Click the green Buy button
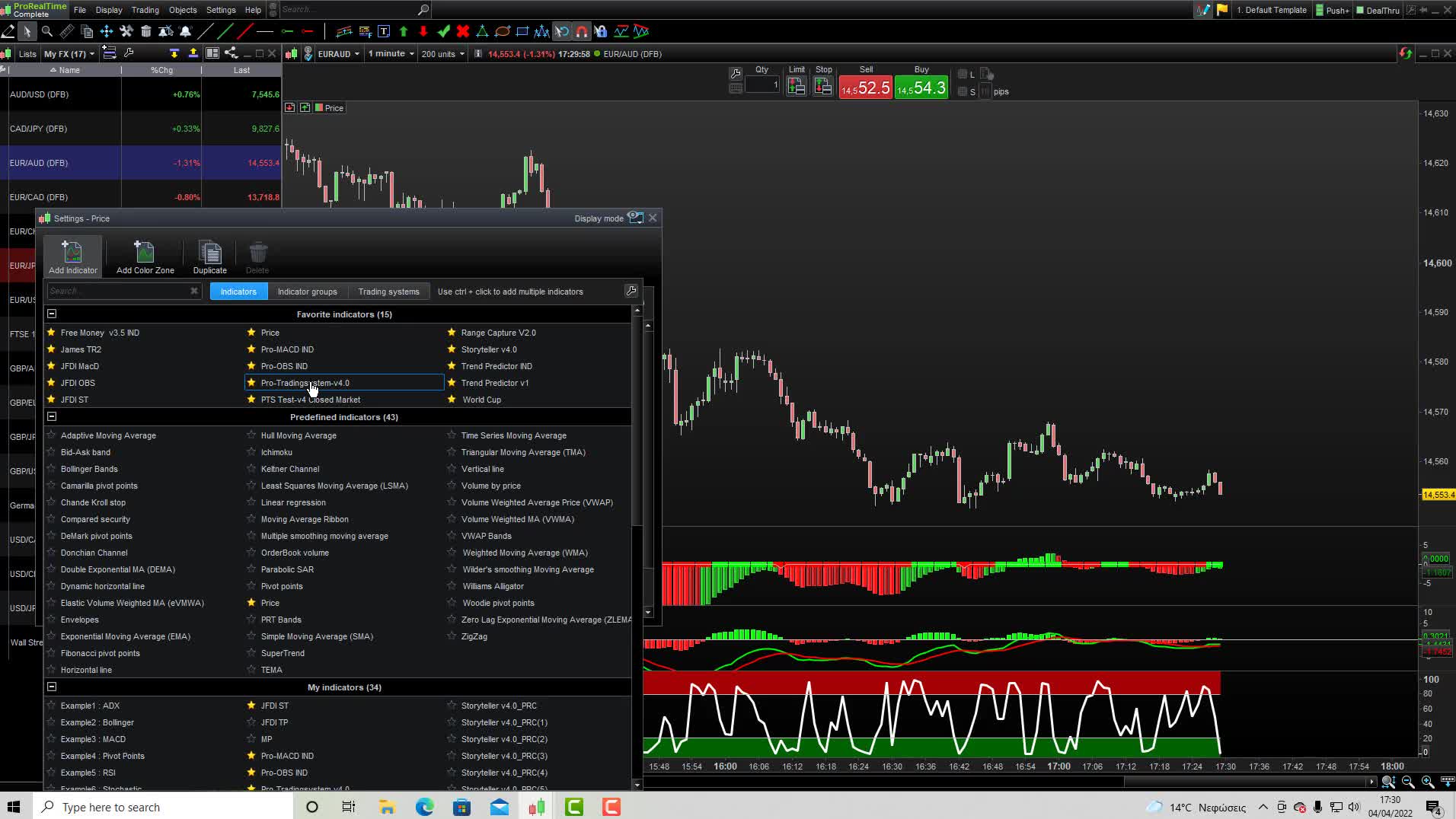This screenshot has height=819, width=1456. 921,87
